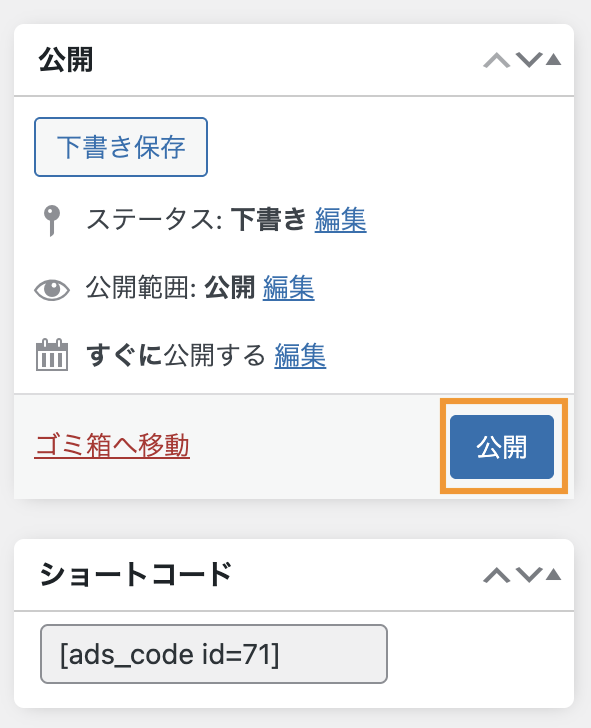Click the ショートコード panel heading
The image size is (591, 728).
pos(136,575)
